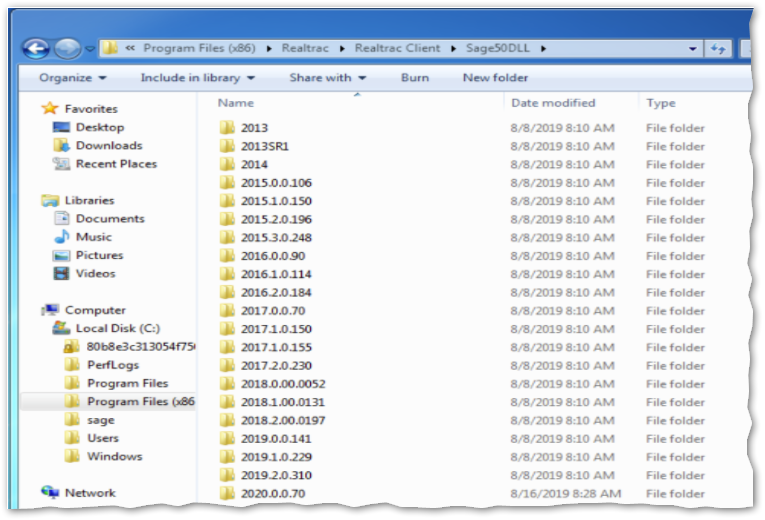The width and height of the screenshot is (765, 520).
Task: Click the folder icon in address bar
Action: coord(110,48)
